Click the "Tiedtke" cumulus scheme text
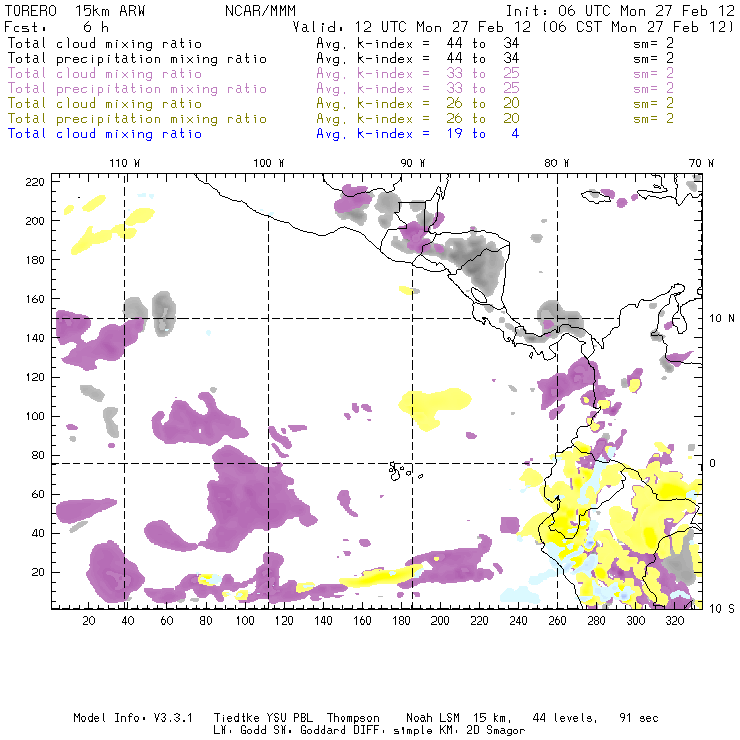The height and width of the screenshot is (740, 740). pyautogui.click(x=236, y=718)
